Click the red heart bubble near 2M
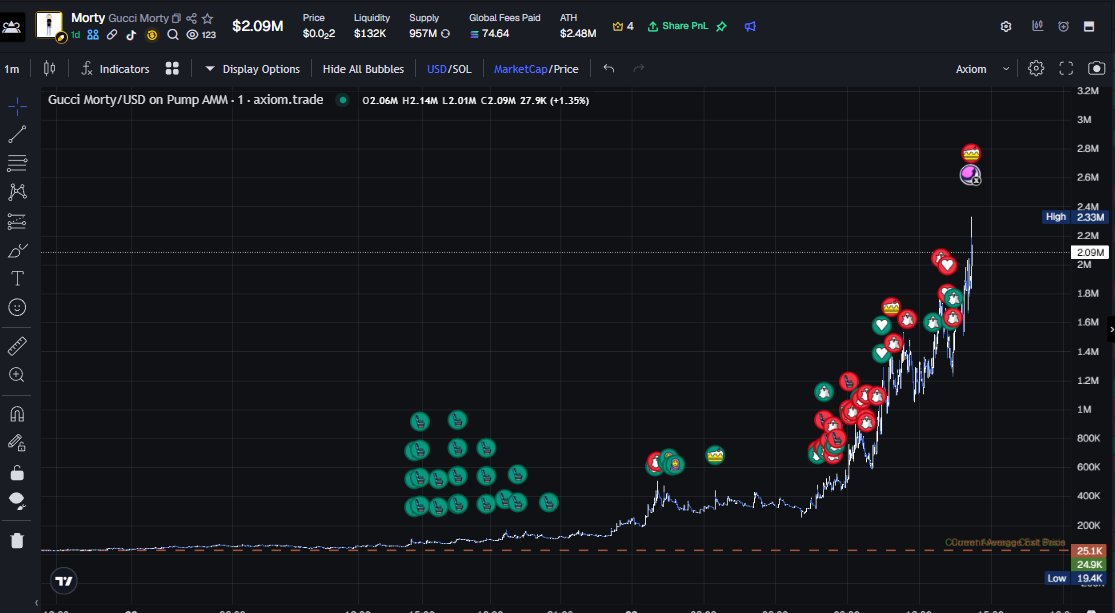The height and width of the screenshot is (613, 1115). 947,265
